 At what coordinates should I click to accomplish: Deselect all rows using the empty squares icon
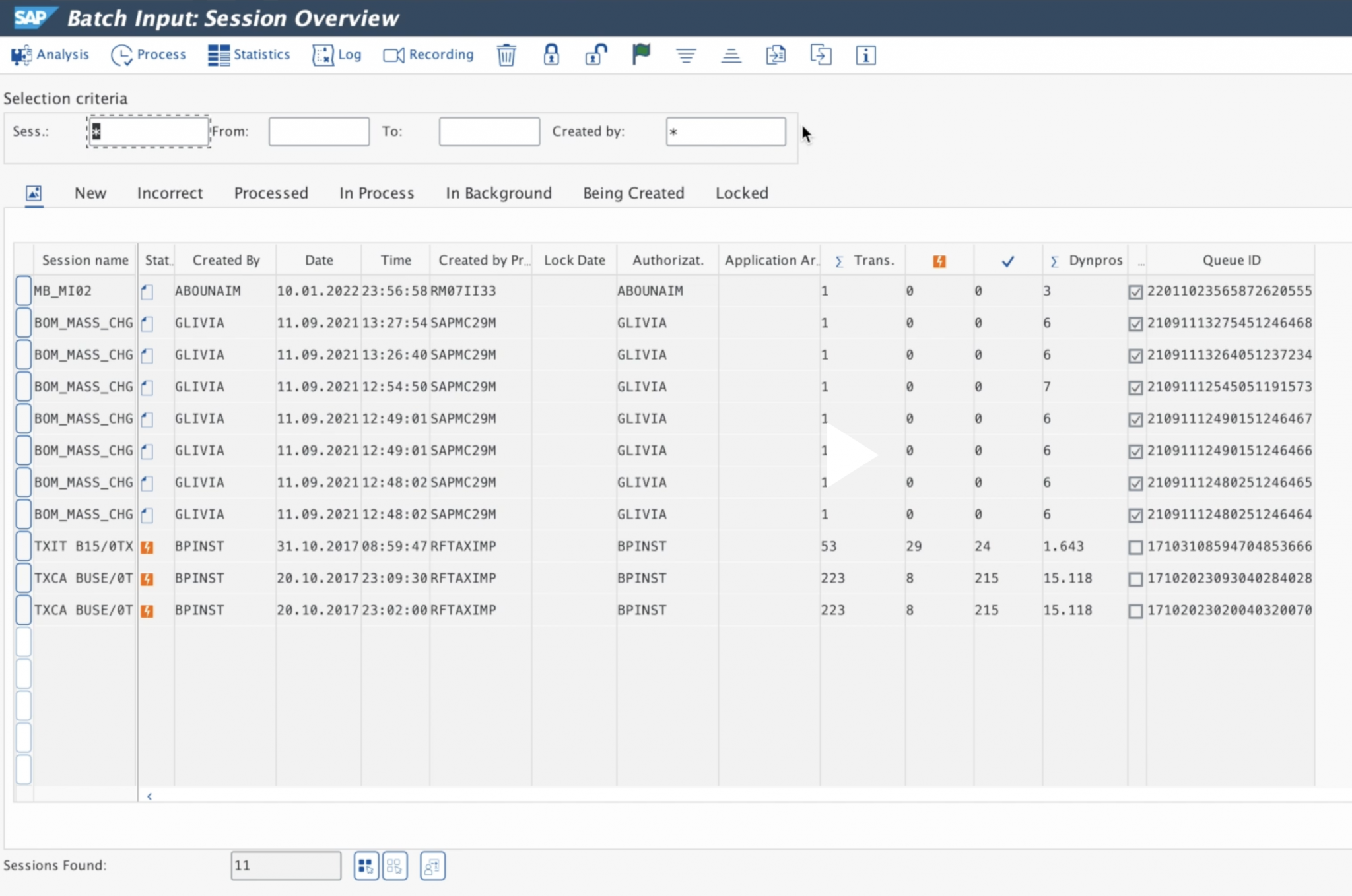[x=395, y=865]
